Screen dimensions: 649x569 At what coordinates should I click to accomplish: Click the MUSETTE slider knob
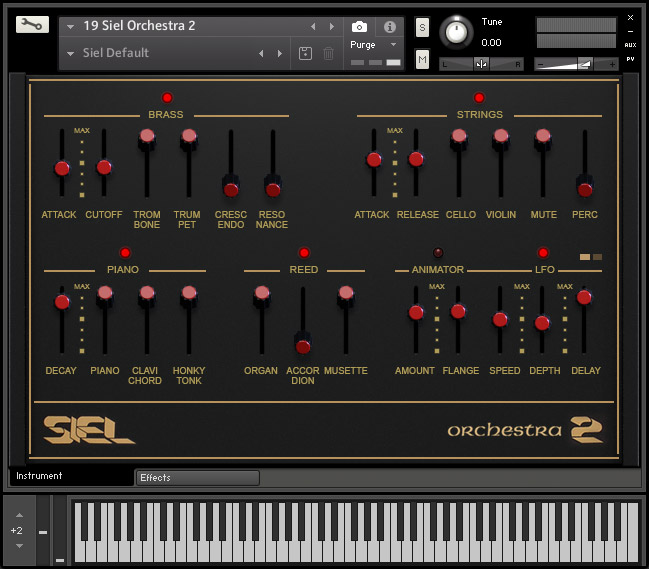click(346, 293)
